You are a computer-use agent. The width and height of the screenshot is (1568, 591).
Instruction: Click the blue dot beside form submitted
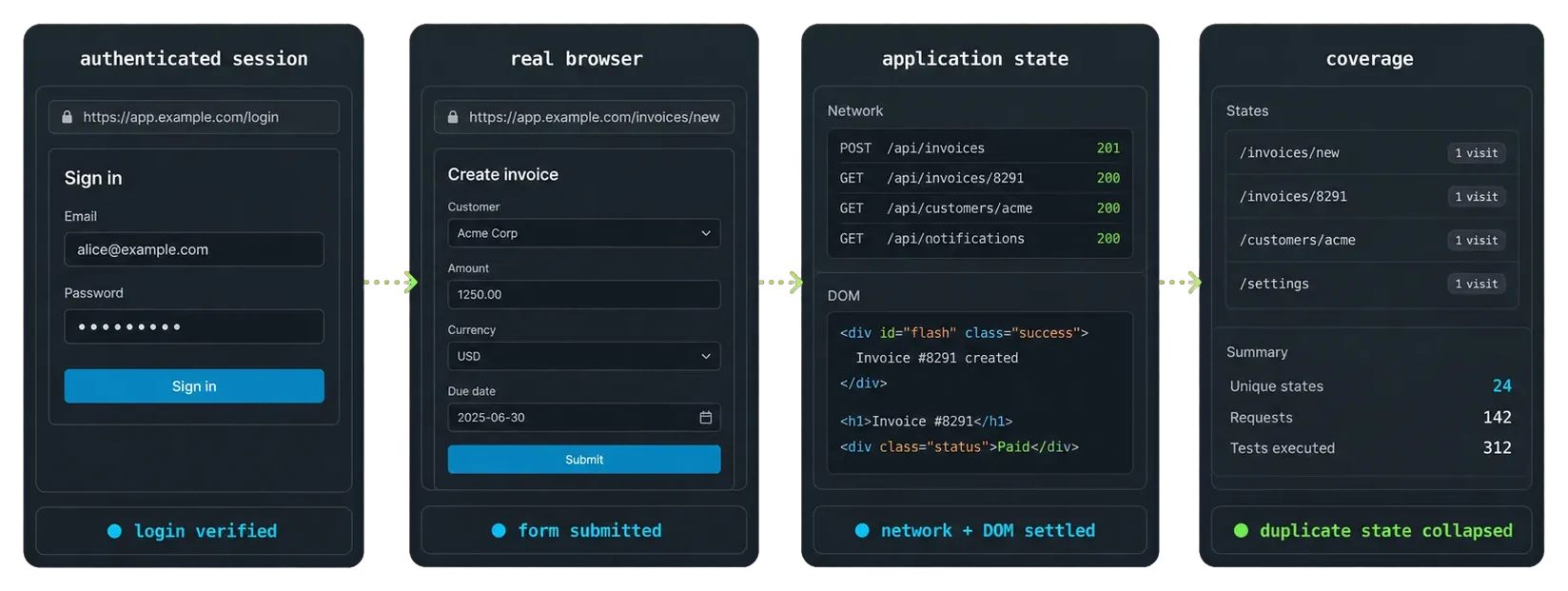499,531
